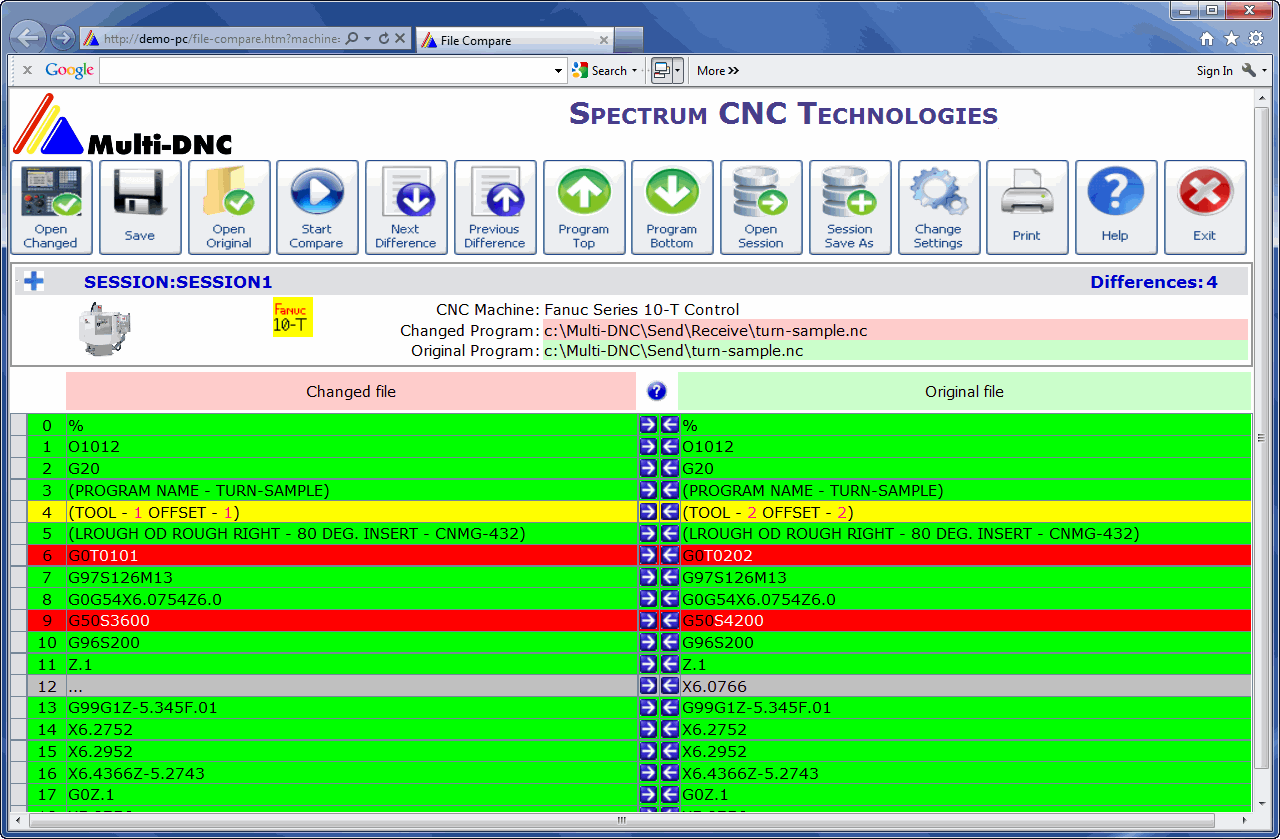Image resolution: width=1280 pixels, height=839 pixels.
Task: Click the red Exit button
Action: point(1205,207)
